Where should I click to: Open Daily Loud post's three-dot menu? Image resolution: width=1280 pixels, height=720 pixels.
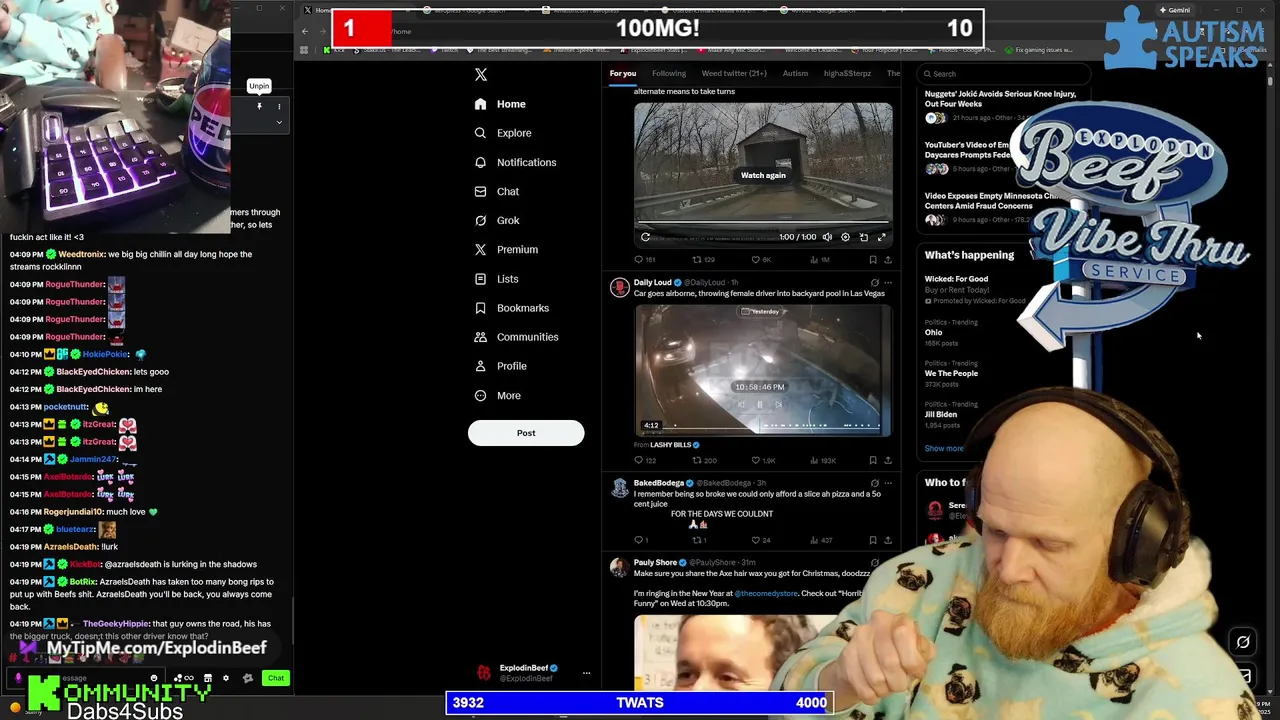click(x=887, y=283)
